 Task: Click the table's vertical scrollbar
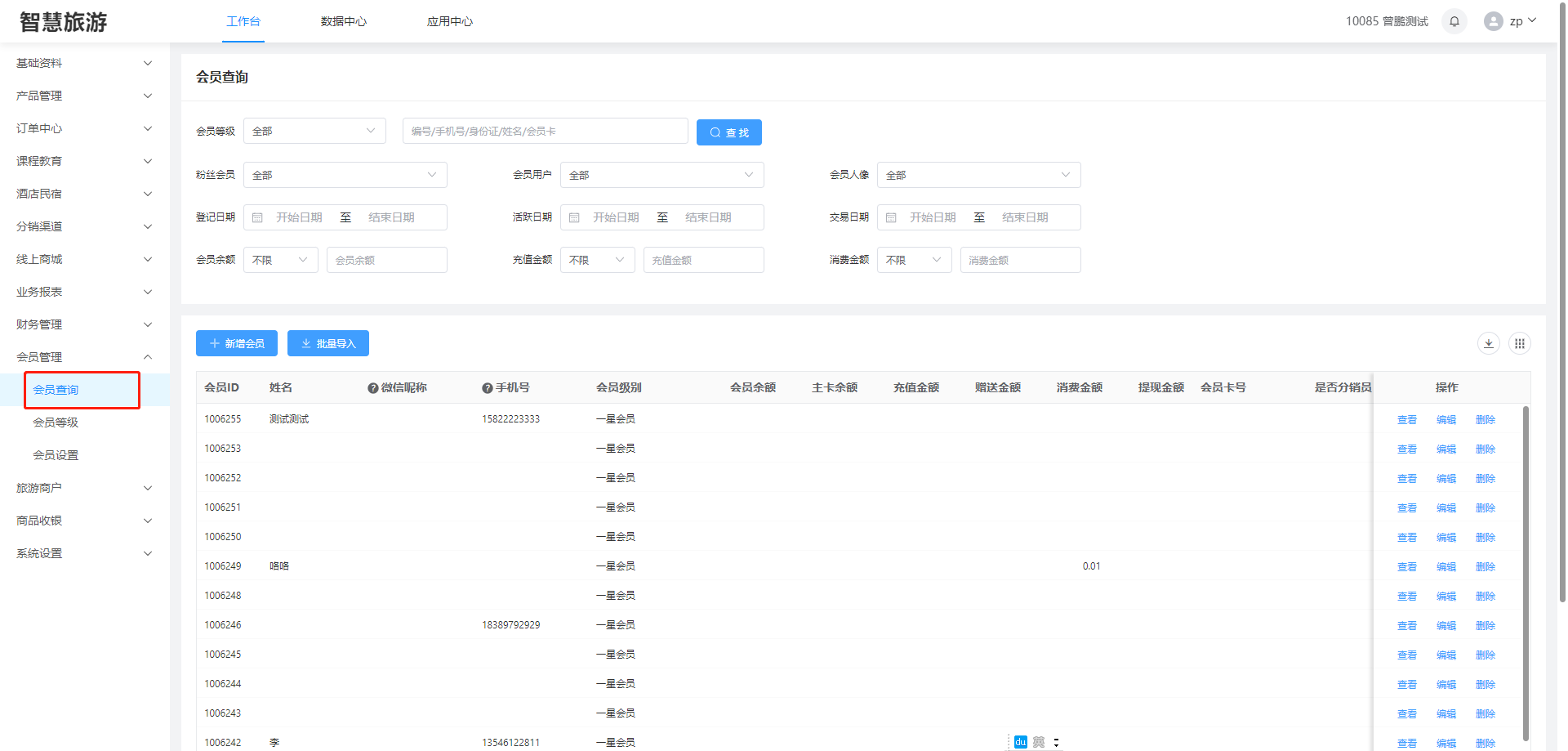click(1525, 572)
